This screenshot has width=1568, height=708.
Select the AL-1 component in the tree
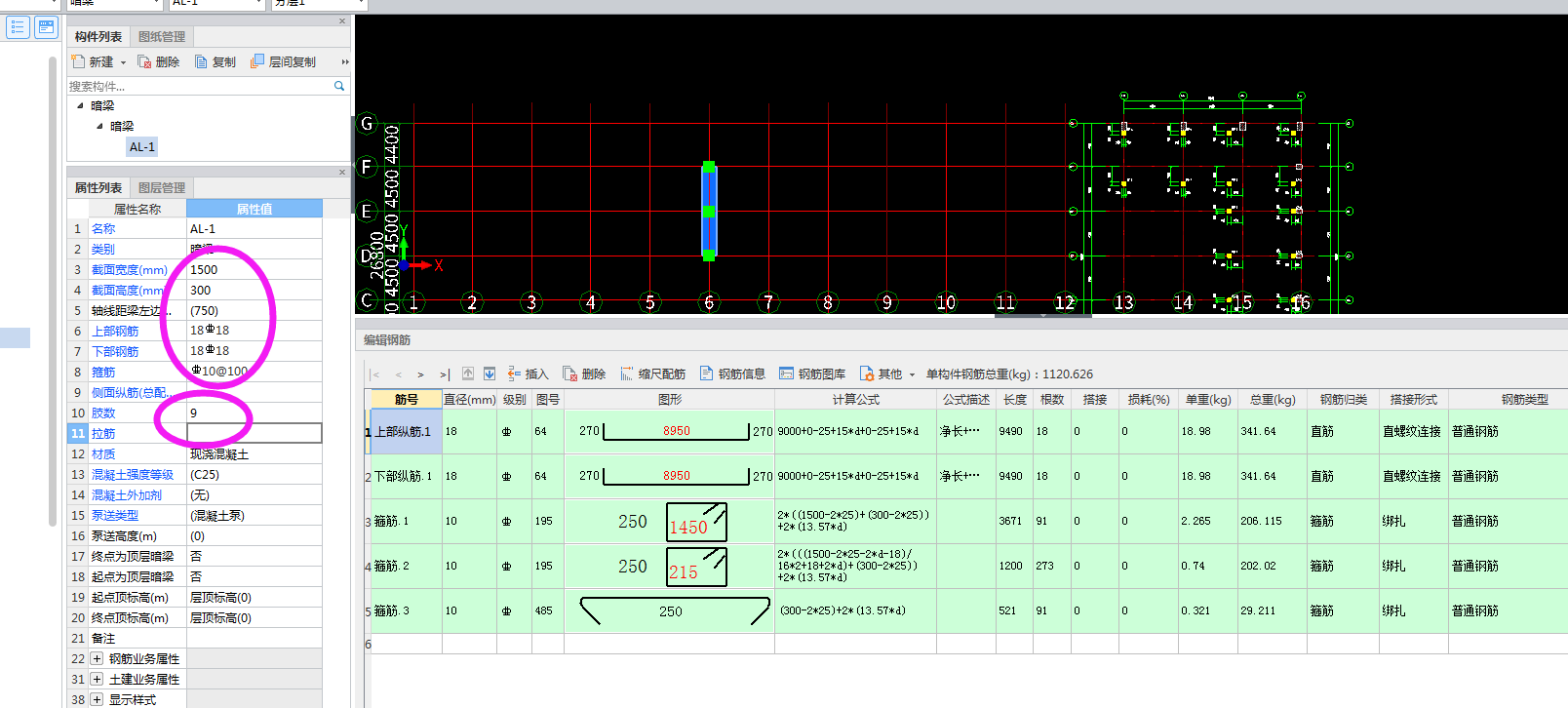(x=142, y=147)
